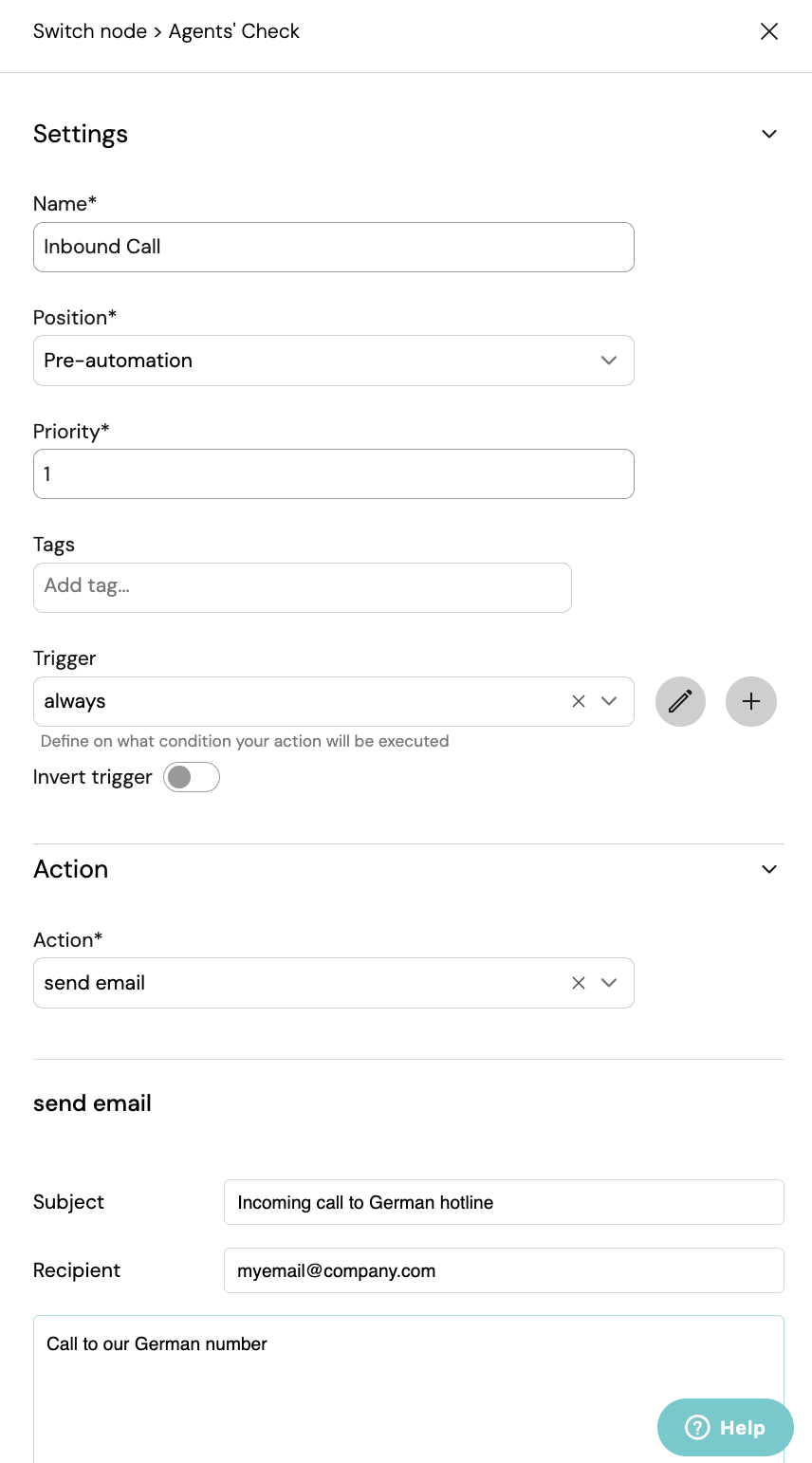Clear the 'always' trigger selection

(579, 702)
